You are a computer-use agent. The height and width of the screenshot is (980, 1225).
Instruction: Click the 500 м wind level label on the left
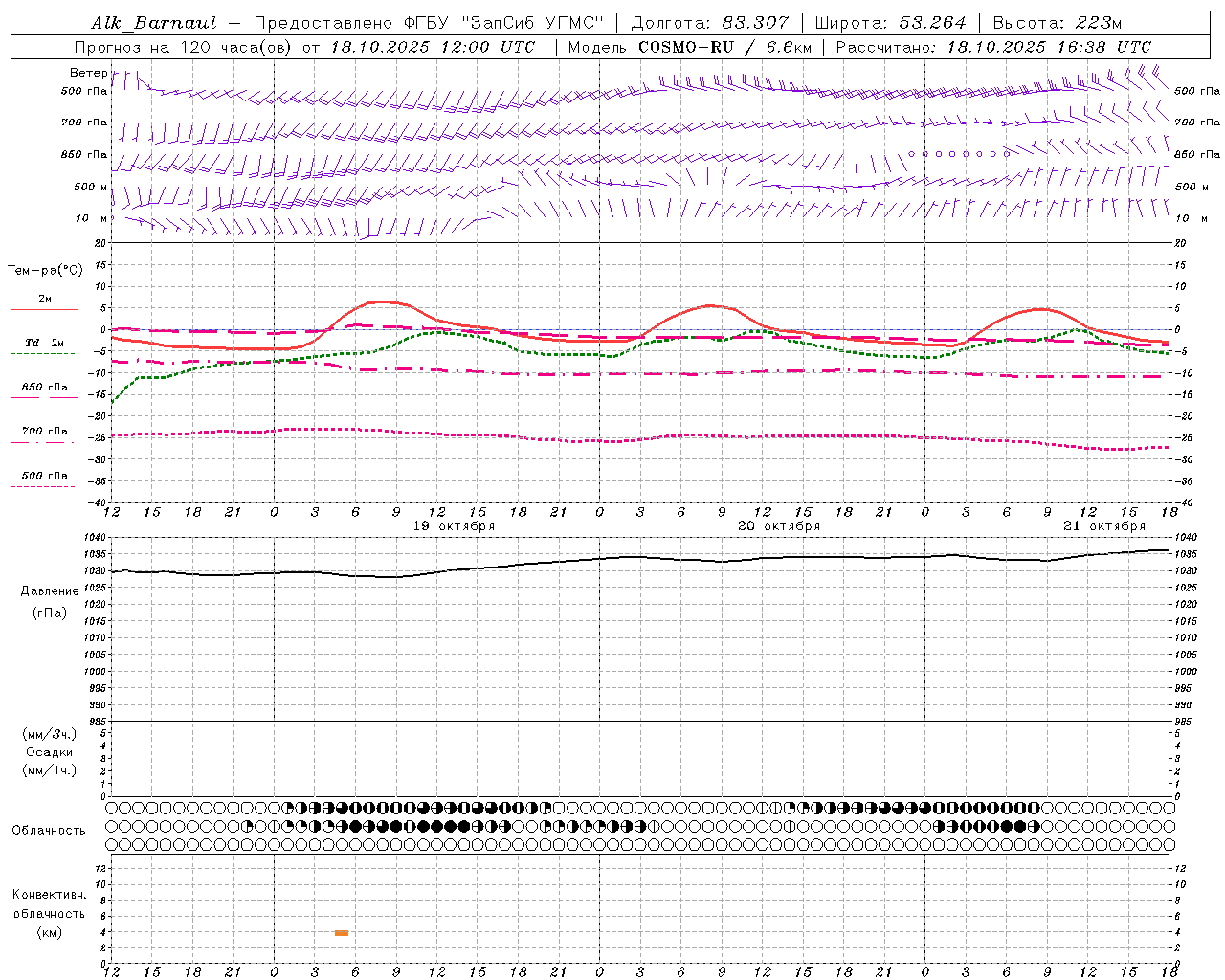pyautogui.click(x=91, y=187)
